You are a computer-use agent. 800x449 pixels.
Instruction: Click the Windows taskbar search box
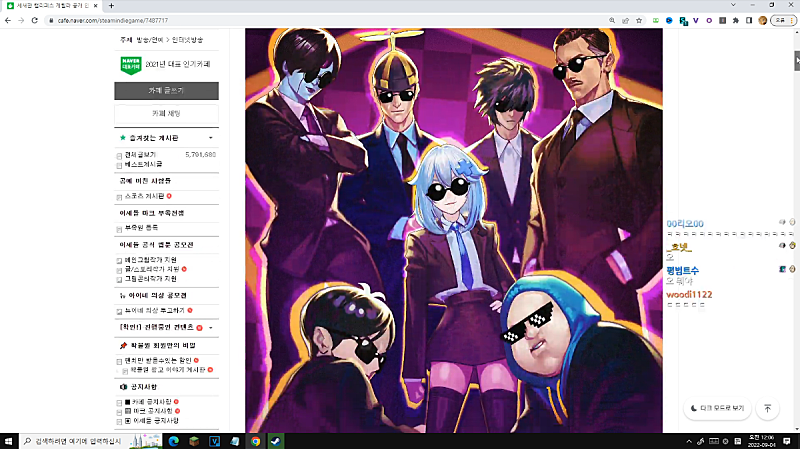click(74, 441)
